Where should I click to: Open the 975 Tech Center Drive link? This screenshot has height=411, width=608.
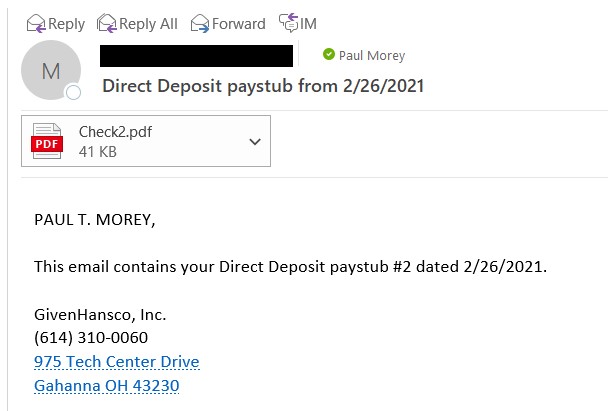tap(116, 362)
